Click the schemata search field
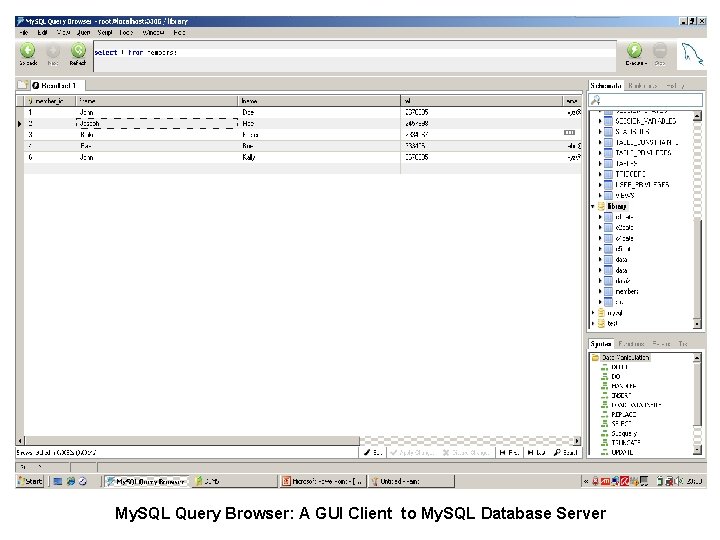 (x=646, y=100)
